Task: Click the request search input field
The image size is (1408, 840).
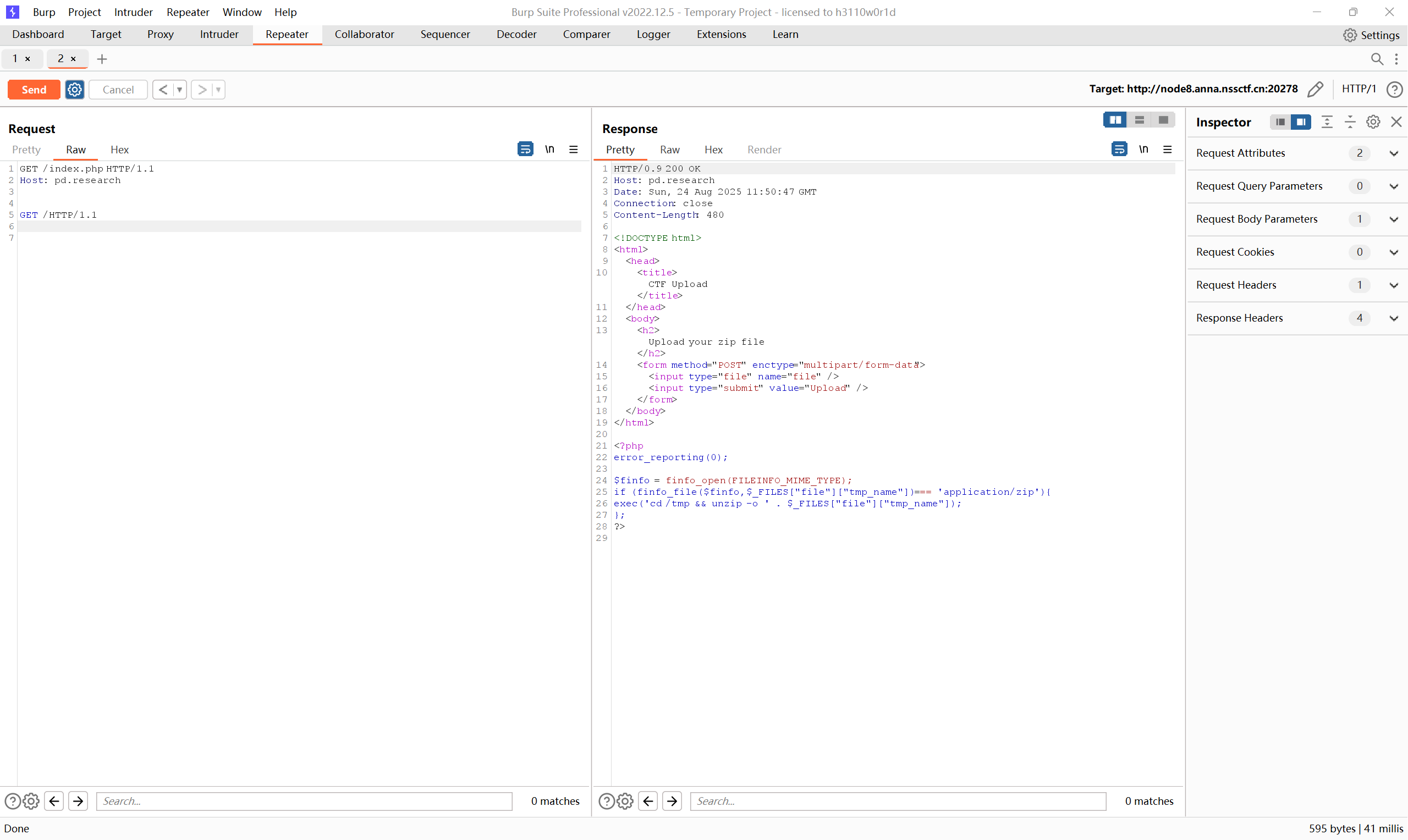Action: (304, 801)
